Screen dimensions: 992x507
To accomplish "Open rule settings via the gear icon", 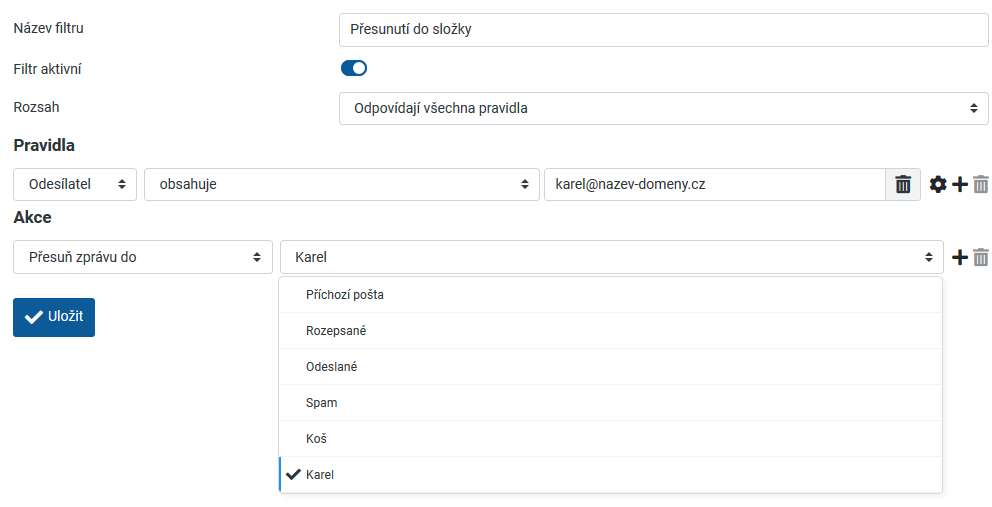I will (x=938, y=185).
